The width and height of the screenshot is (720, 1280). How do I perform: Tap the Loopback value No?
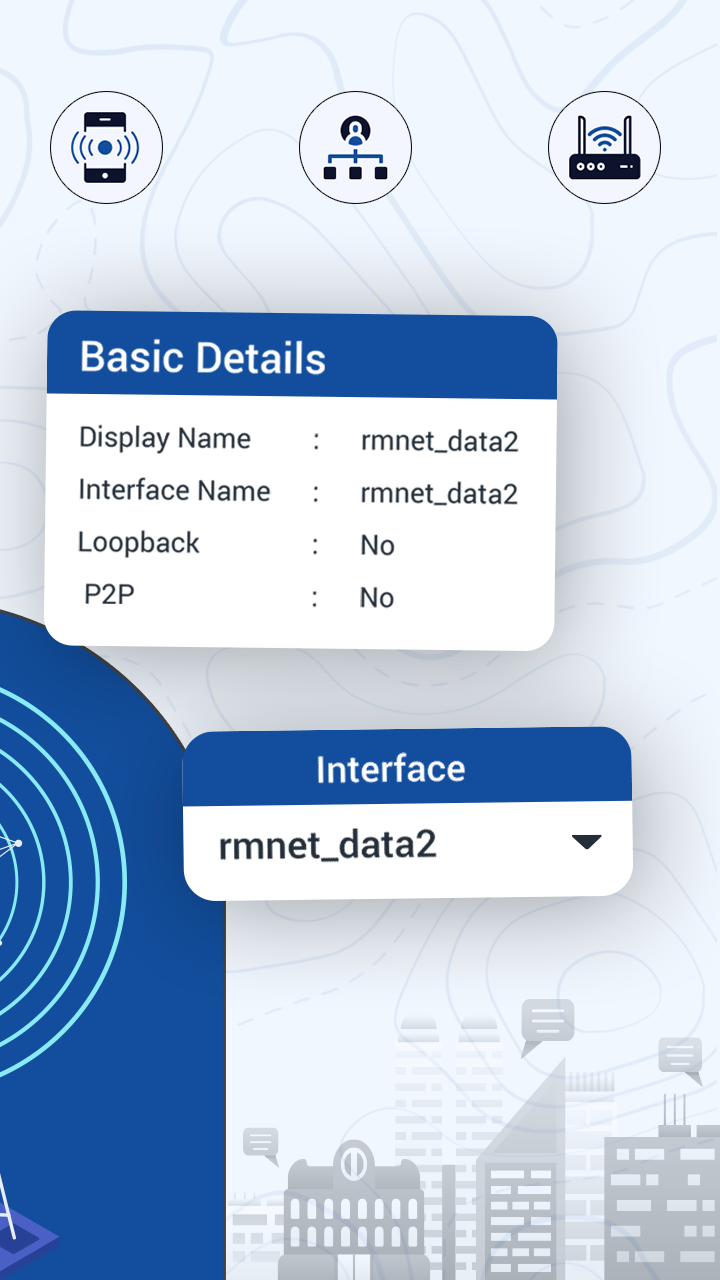377,545
